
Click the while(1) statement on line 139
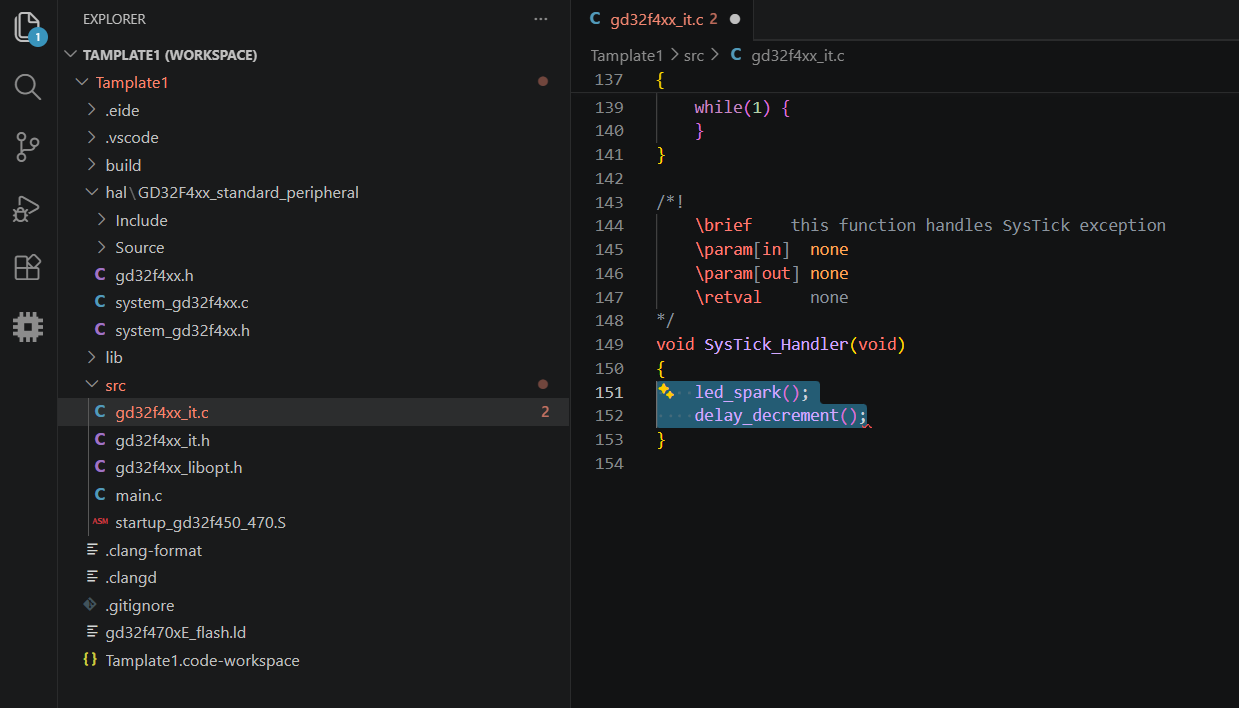(733, 107)
